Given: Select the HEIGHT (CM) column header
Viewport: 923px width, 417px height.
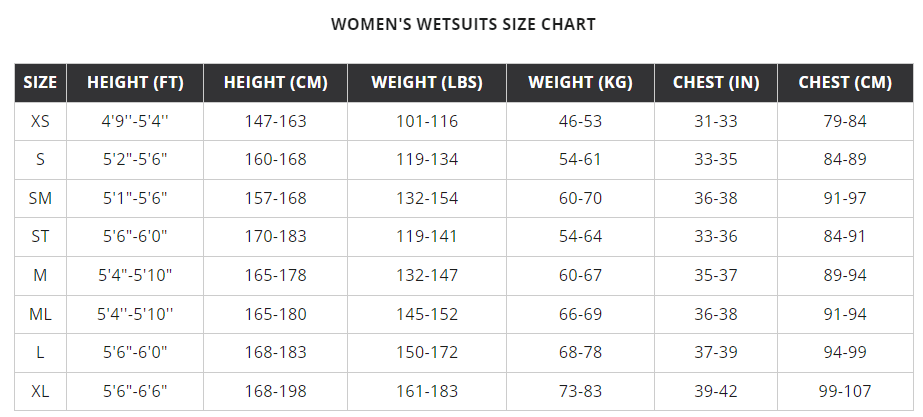Looking at the screenshot, I should pyautogui.click(x=276, y=83).
